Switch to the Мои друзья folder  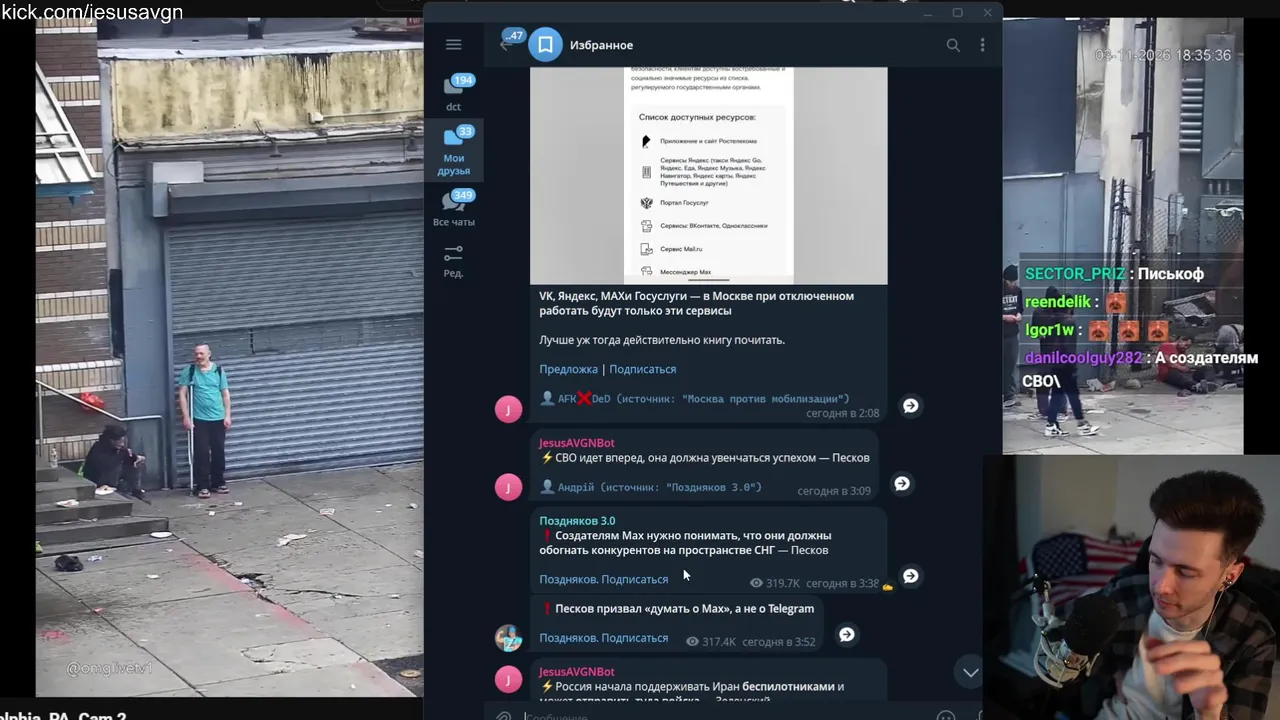pos(454,150)
